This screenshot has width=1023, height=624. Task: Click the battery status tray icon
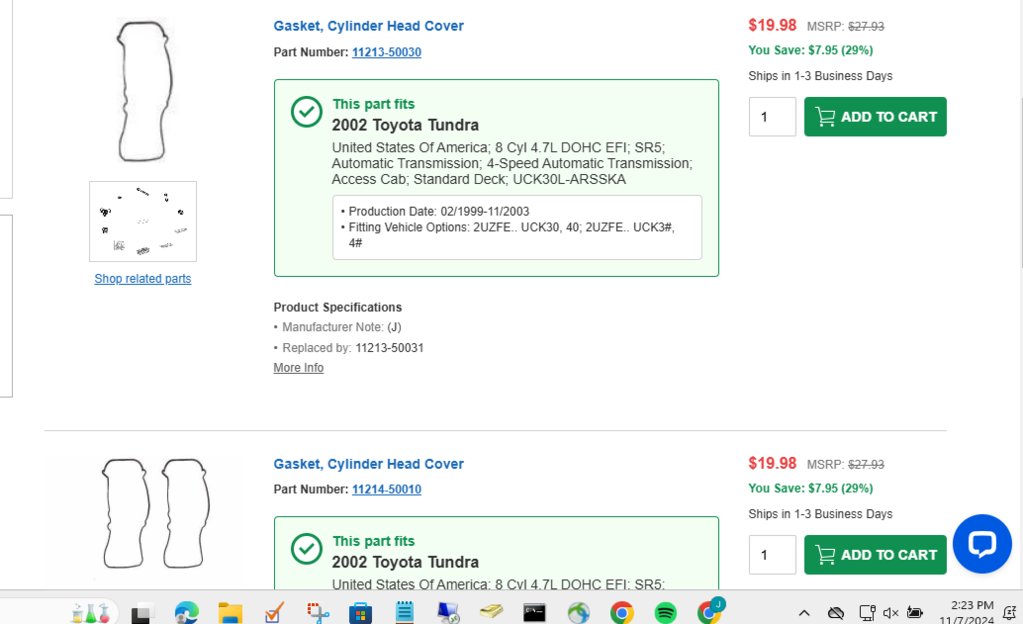915,612
